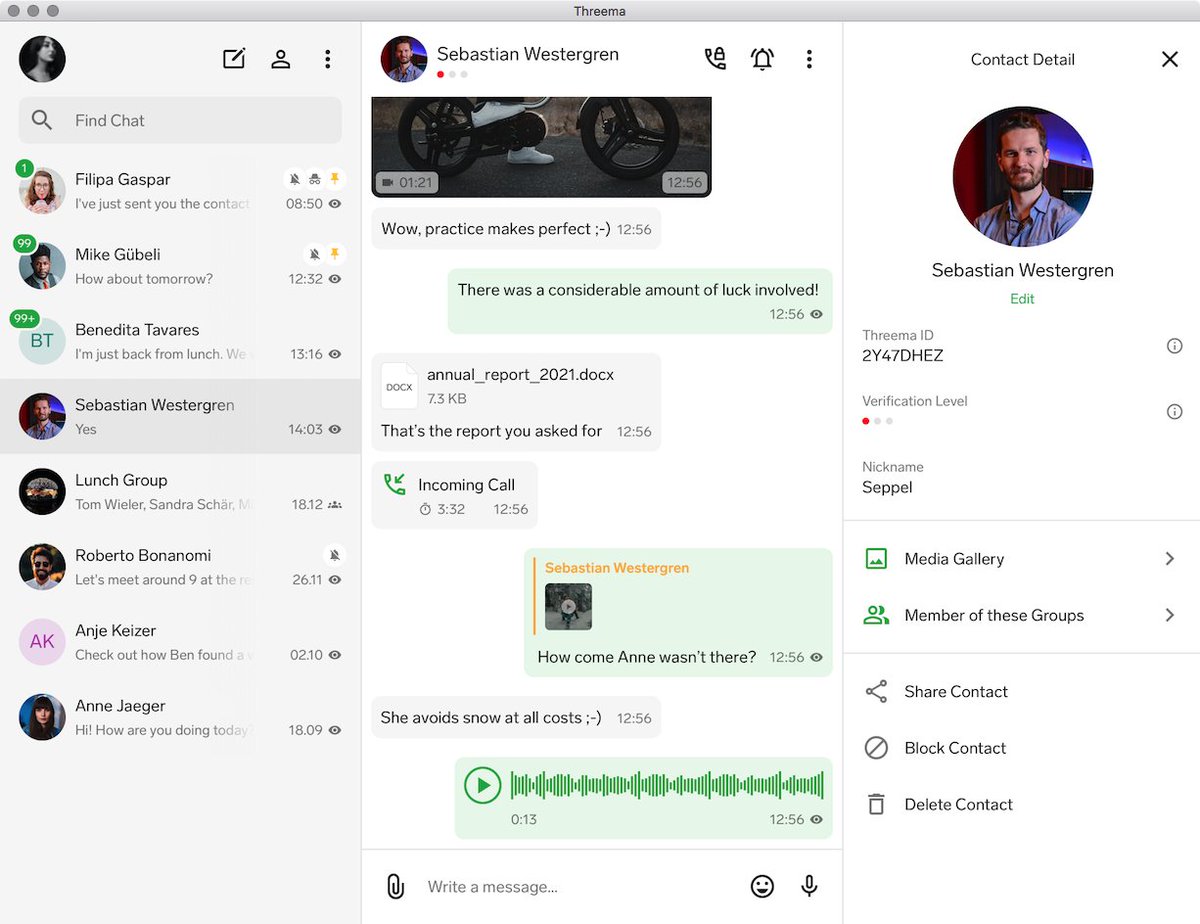
Task: Click the compose new message icon
Action: pyautogui.click(x=234, y=59)
